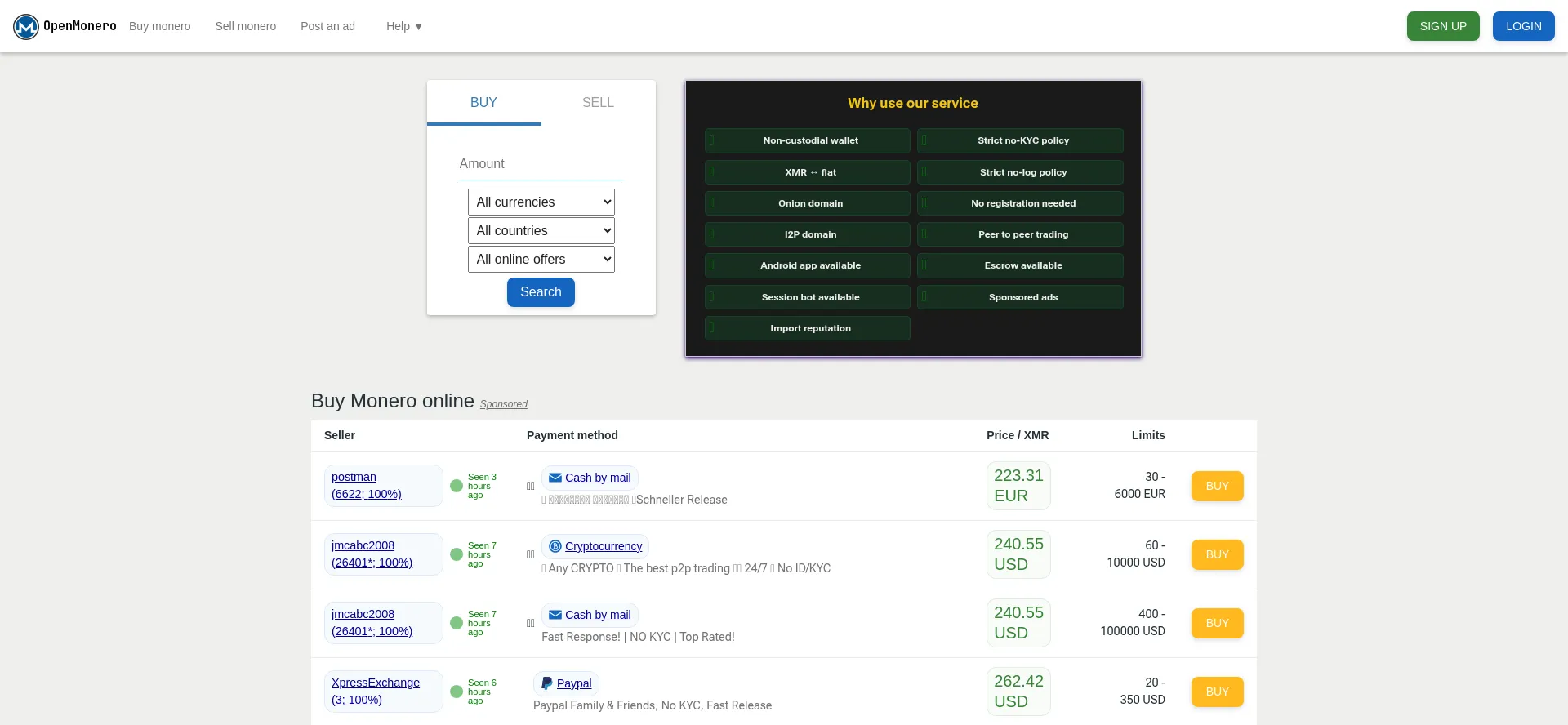Screen dimensions: 1568x725
Task: Click the Import reputation feature box
Action: pos(808,328)
